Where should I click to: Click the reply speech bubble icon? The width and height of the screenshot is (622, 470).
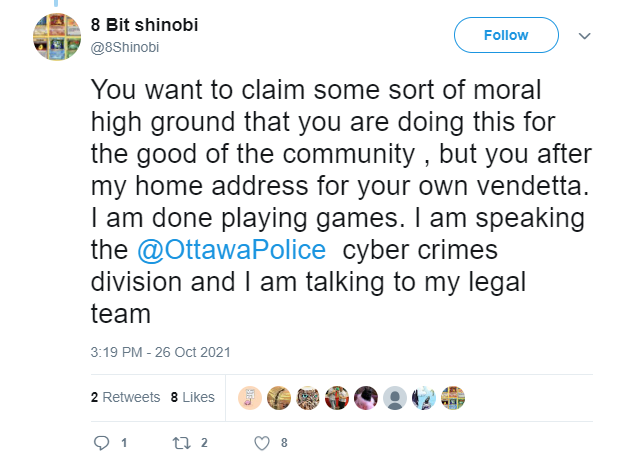(102, 443)
